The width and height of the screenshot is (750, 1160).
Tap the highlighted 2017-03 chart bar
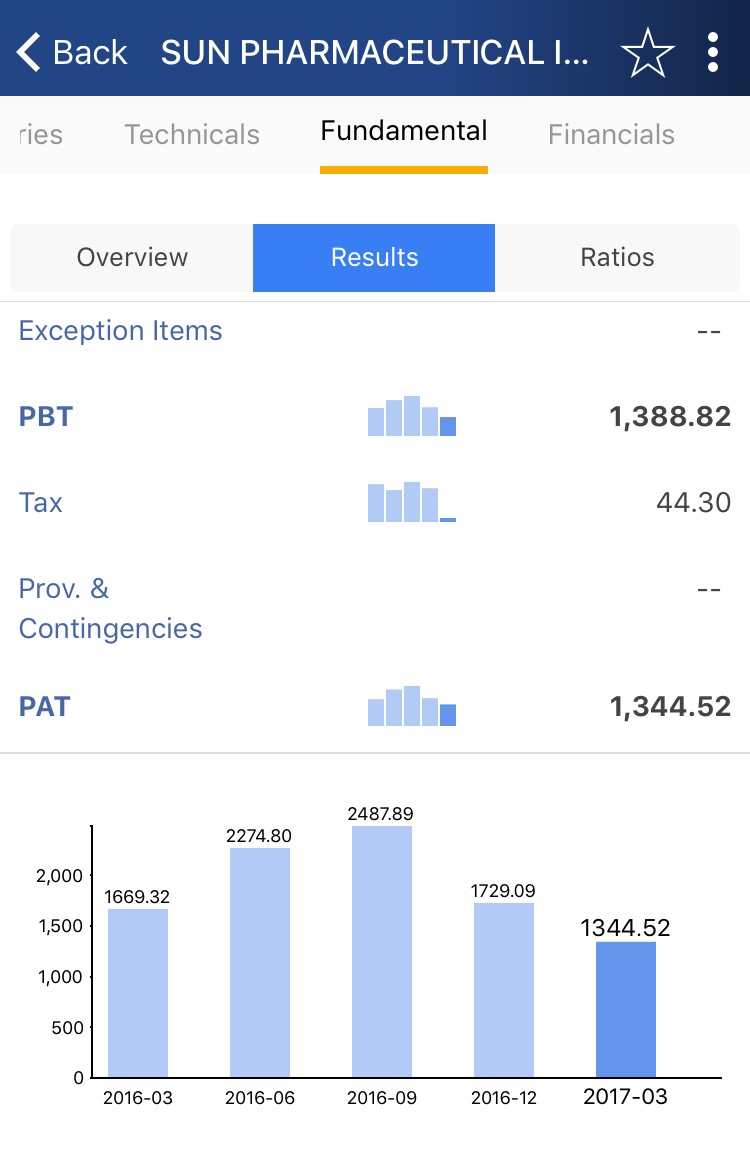click(626, 1009)
